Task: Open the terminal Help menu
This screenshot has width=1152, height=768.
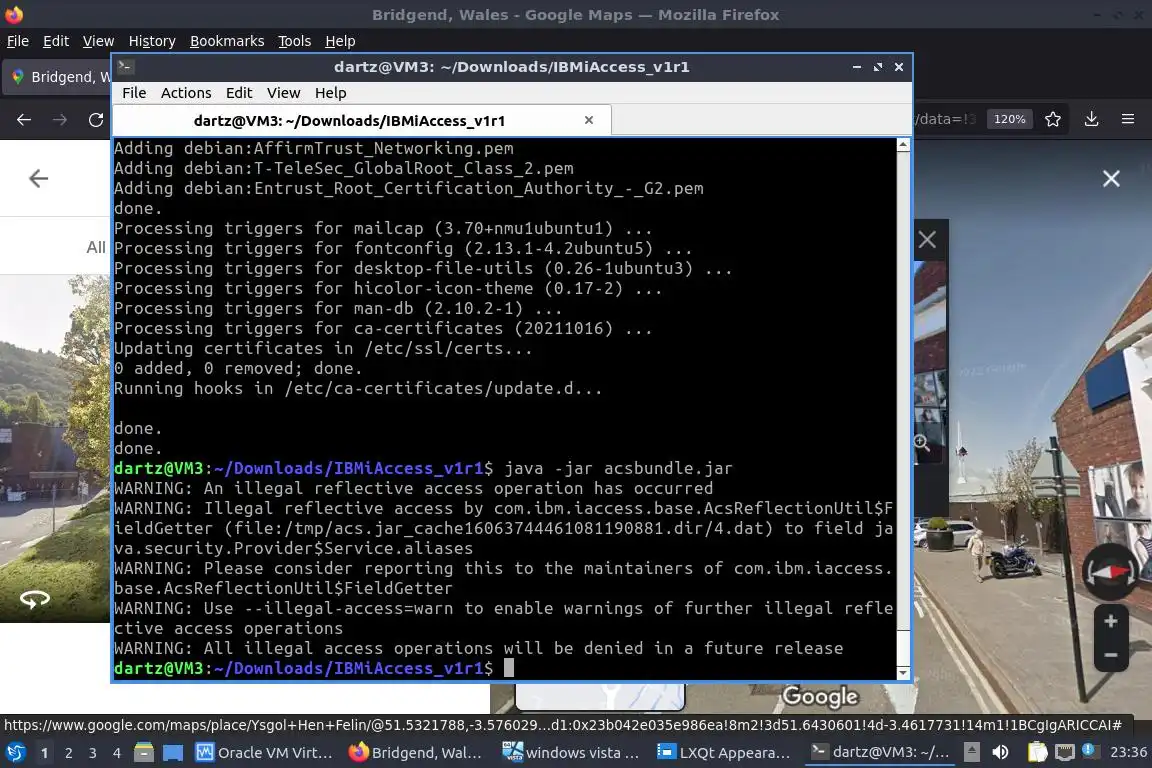Action: pos(331,93)
